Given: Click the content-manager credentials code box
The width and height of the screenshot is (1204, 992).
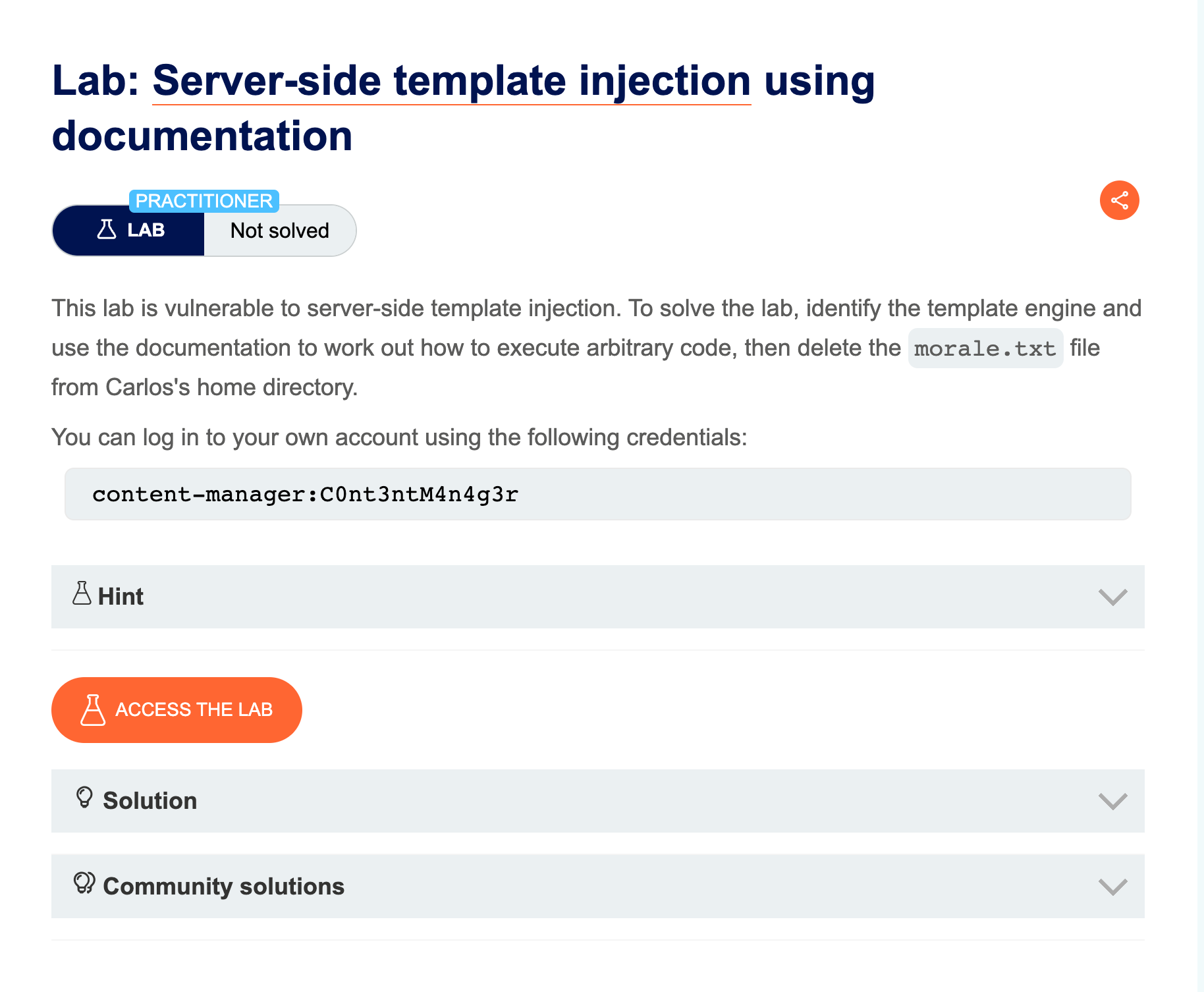Looking at the screenshot, I should click(x=597, y=494).
